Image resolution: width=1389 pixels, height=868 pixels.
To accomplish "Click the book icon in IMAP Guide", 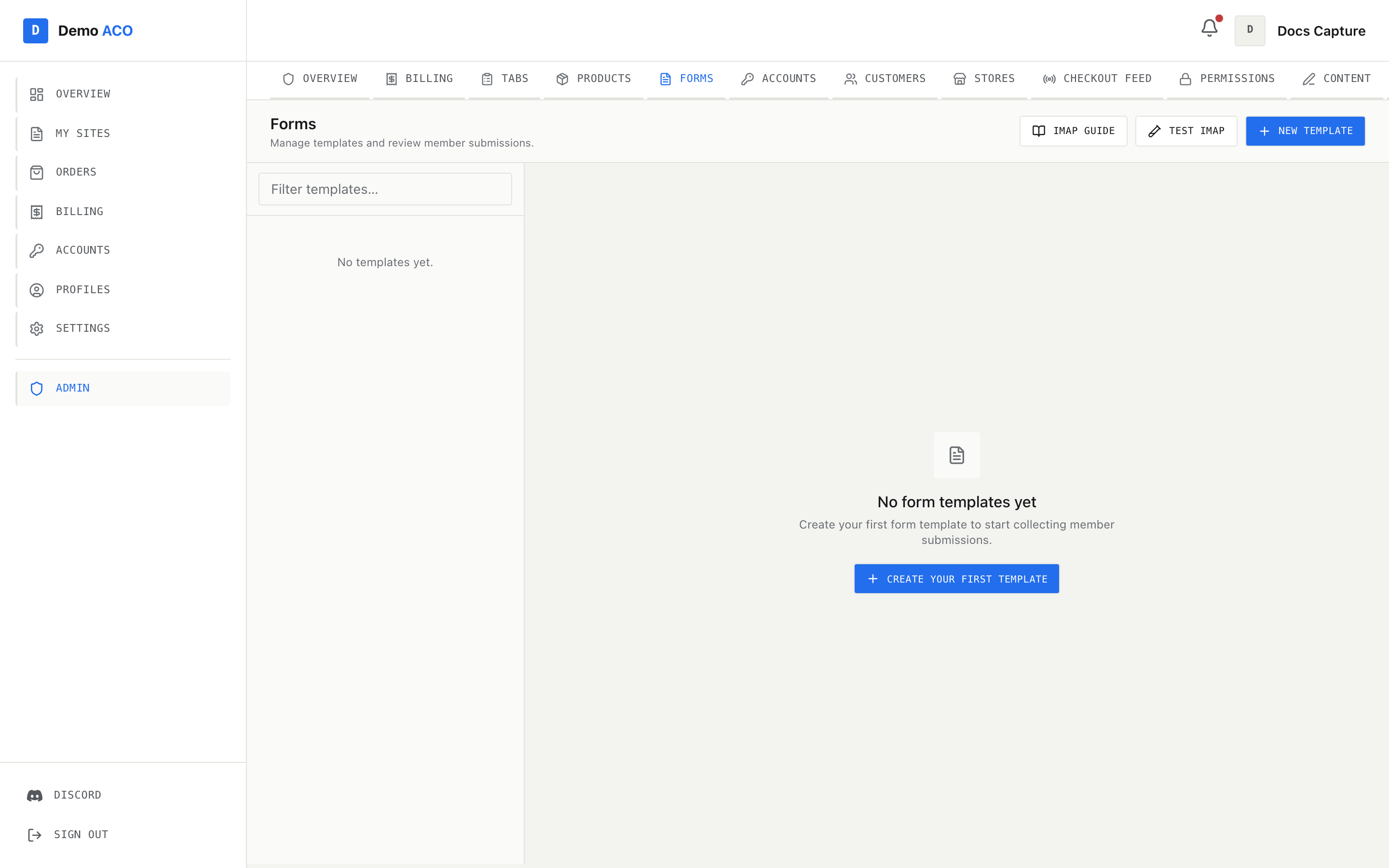I will [x=1039, y=131].
